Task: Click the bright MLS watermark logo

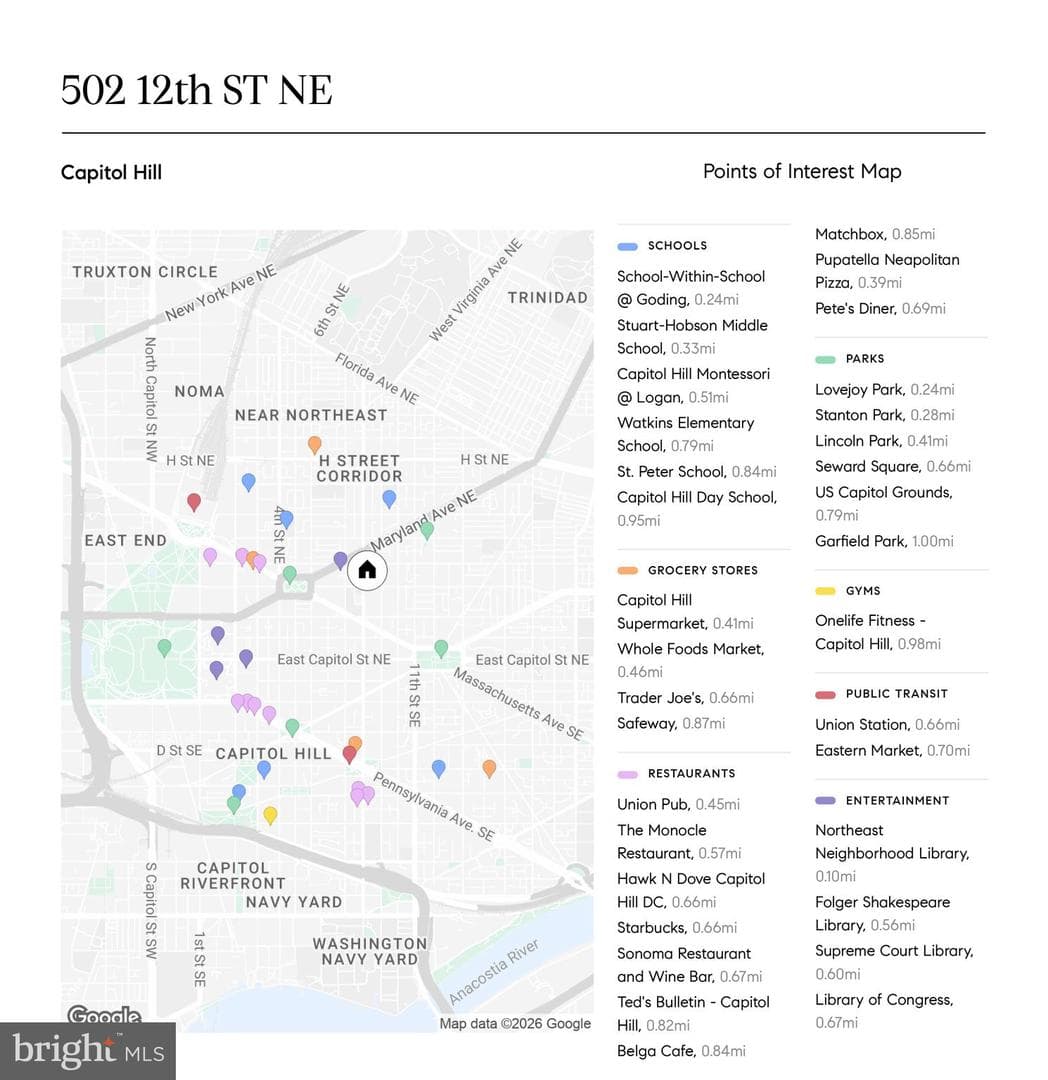Action: [88, 1051]
